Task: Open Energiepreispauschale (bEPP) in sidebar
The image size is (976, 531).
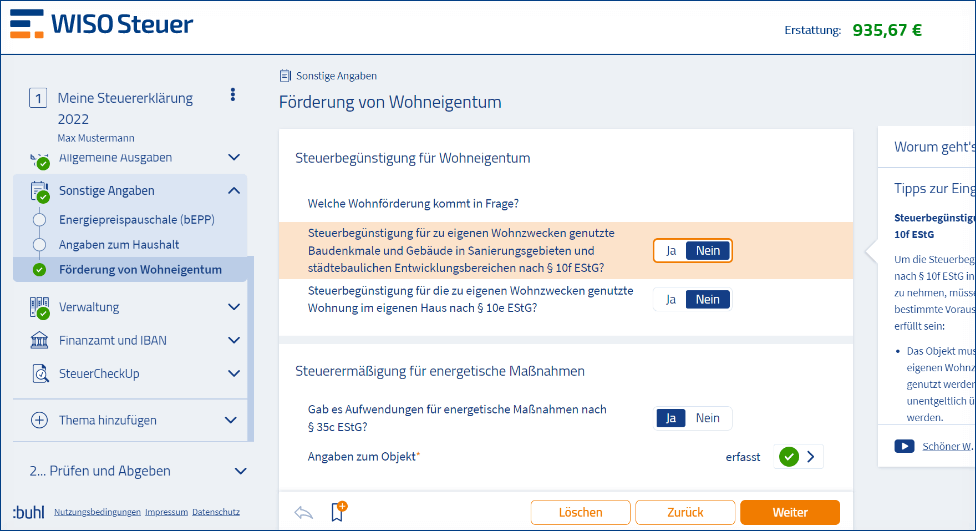Action: 136,220
